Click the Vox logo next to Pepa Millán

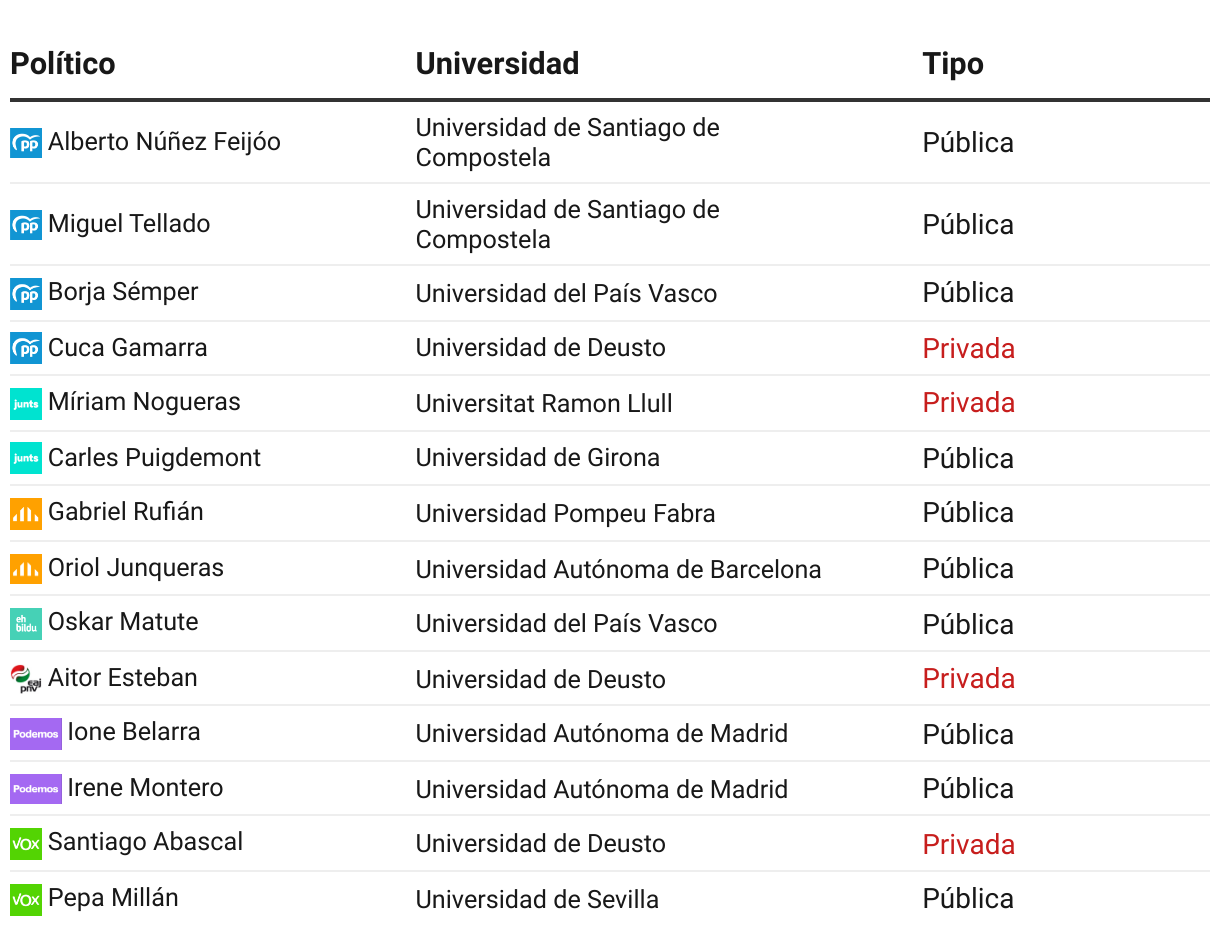click(x=26, y=899)
